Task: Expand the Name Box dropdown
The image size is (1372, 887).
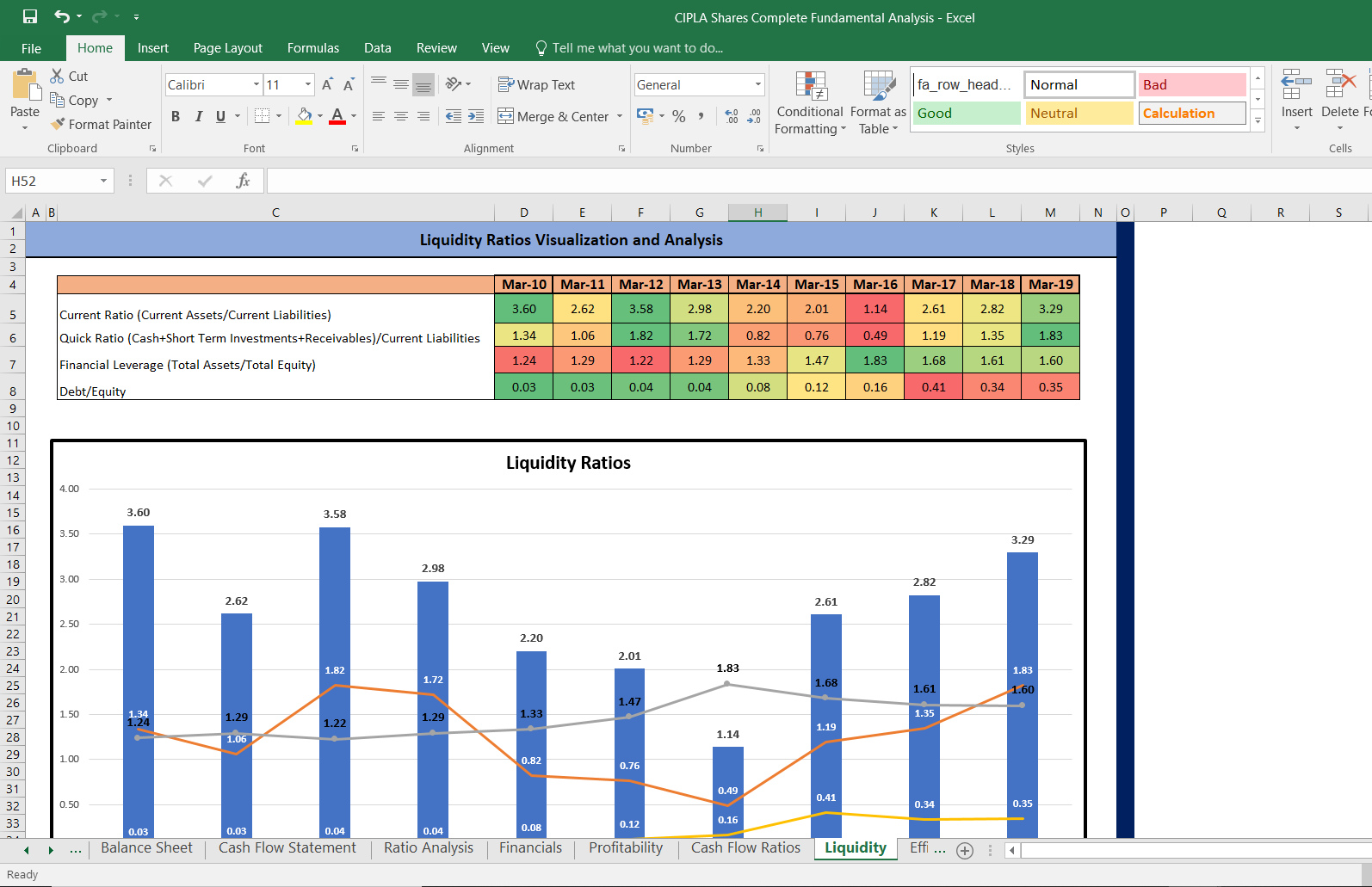Action: point(103,181)
